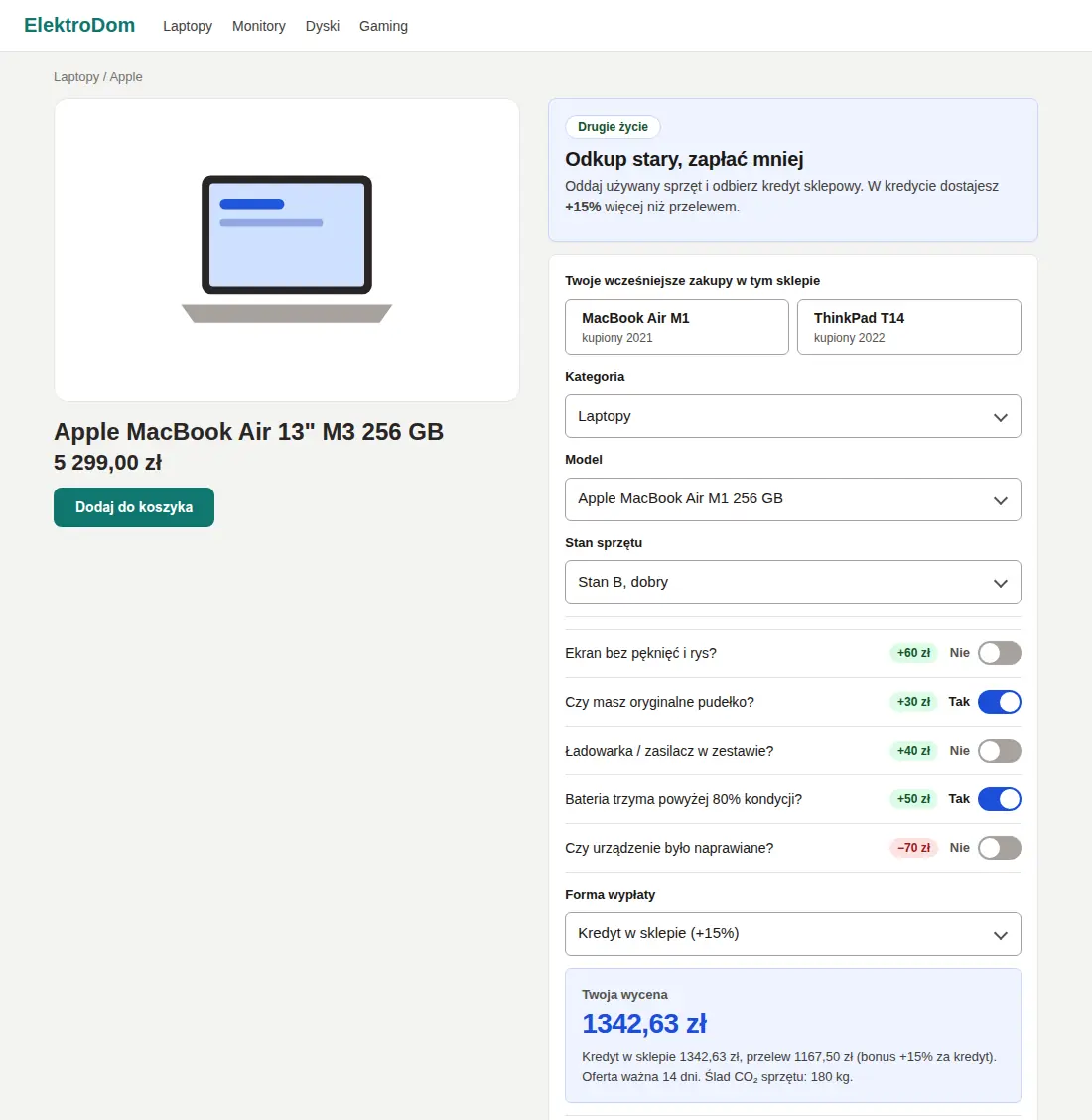Click the Odkup stary, zapłać mniej heading
The image size is (1092, 1120).
[684, 159]
